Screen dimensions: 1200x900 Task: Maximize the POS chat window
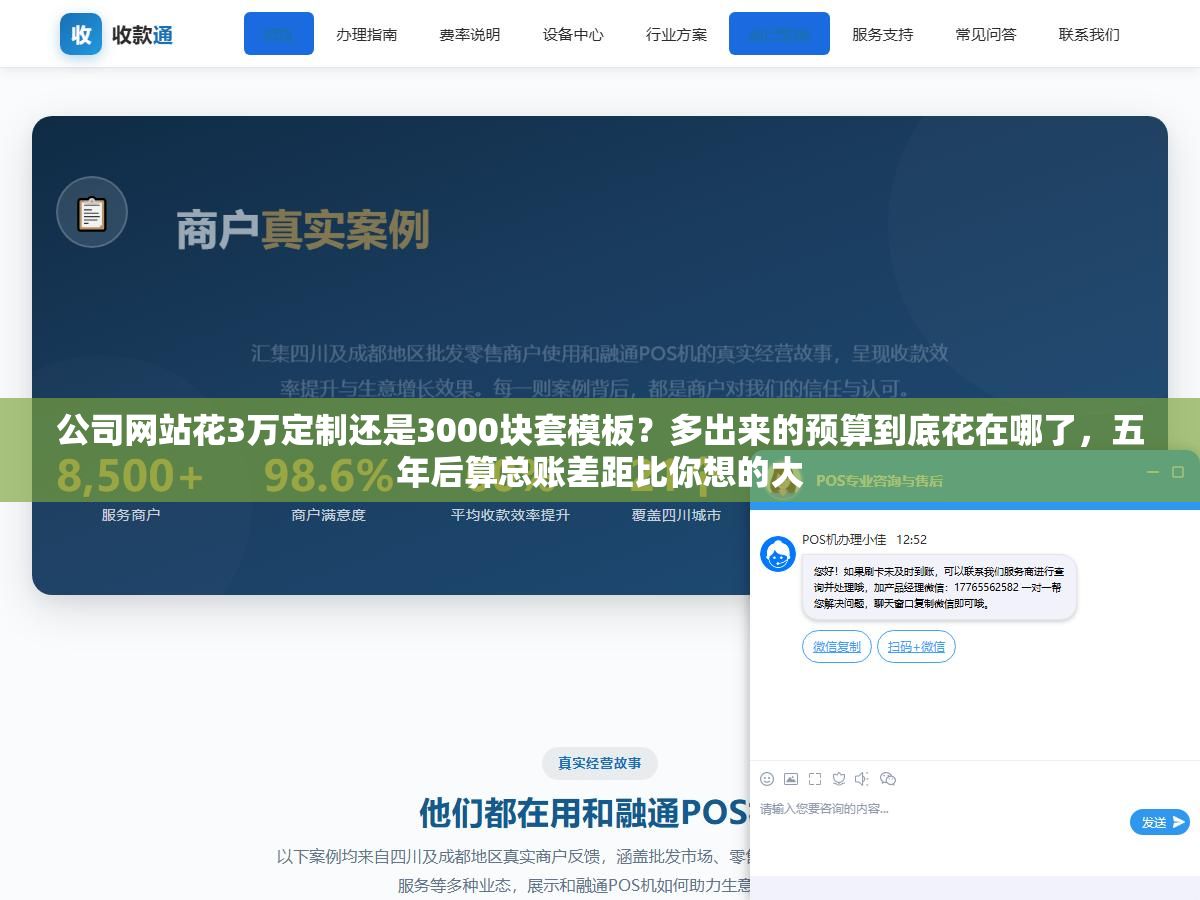click(x=1179, y=472)
